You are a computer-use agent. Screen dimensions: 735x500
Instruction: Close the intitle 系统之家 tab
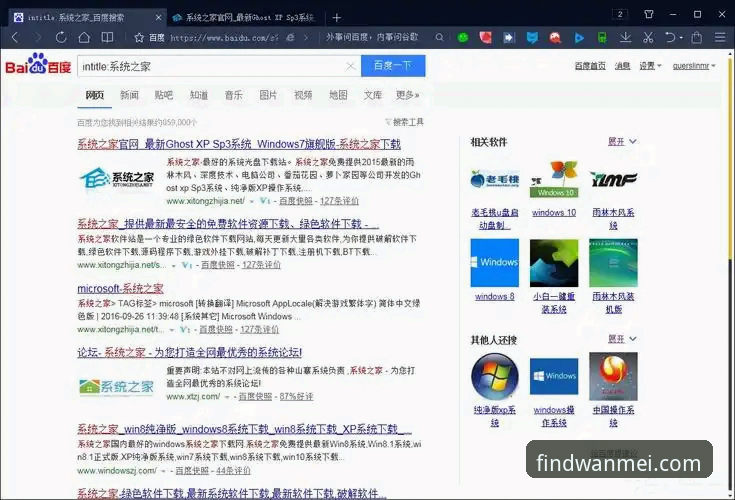pyautogui.click(x=158, y=18)
